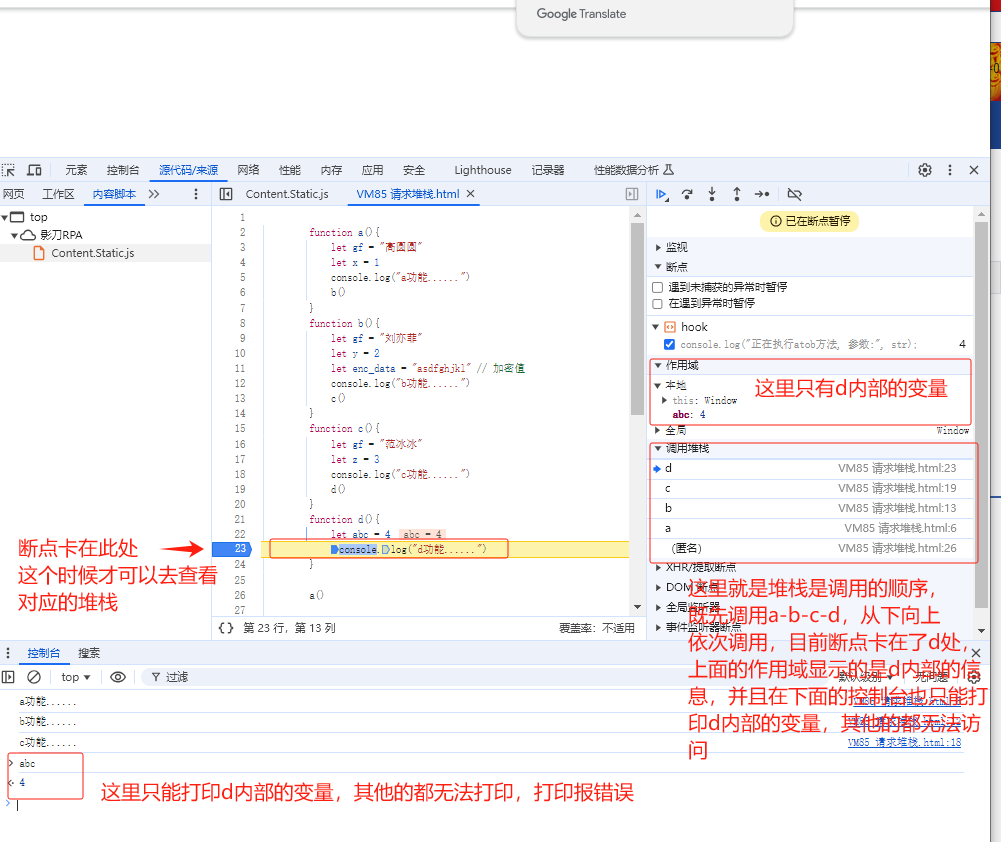Switch to the 元素 Elements tab

(x=76, y=170)
